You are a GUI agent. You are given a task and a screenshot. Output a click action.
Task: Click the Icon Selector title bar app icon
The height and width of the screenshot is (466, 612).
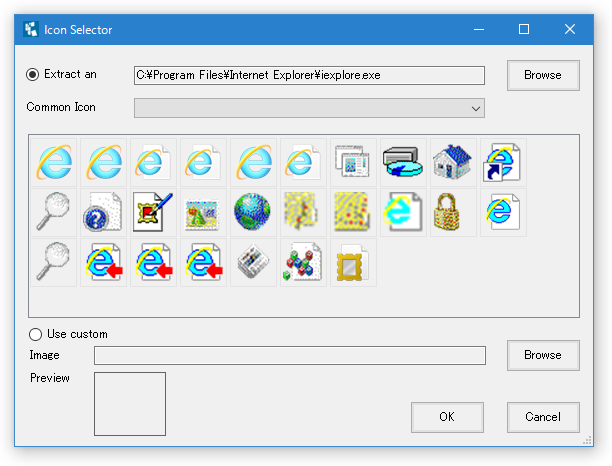pyautogui.click(x=31, y=30)
